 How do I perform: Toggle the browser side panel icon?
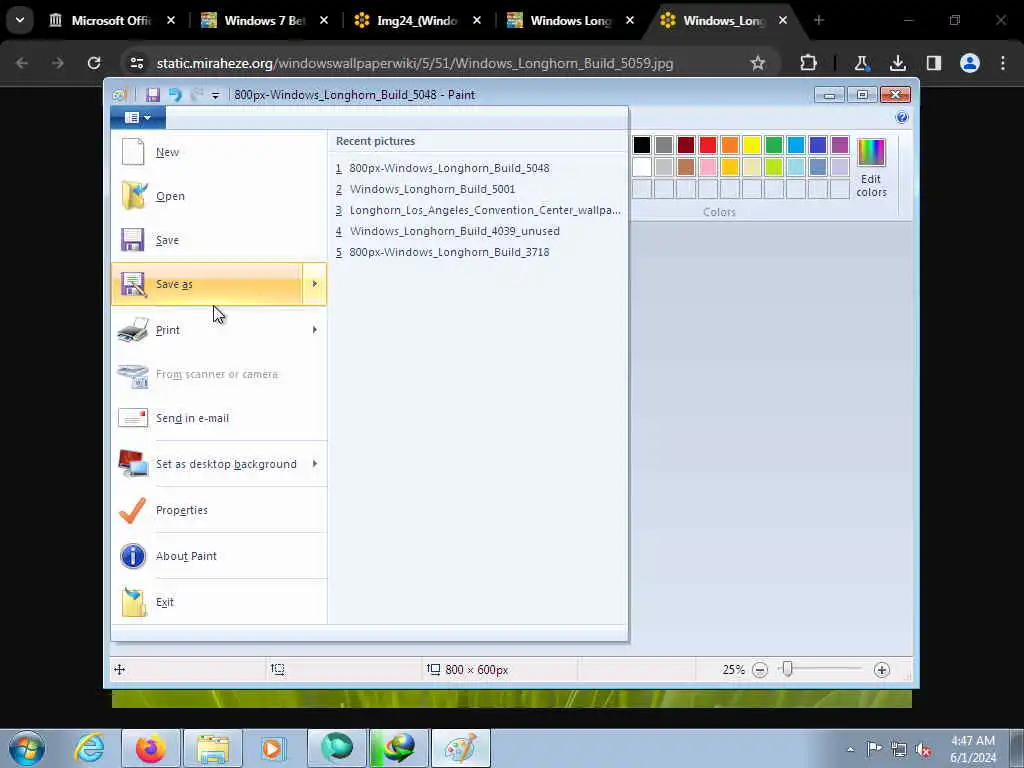(x=934, y=63)
